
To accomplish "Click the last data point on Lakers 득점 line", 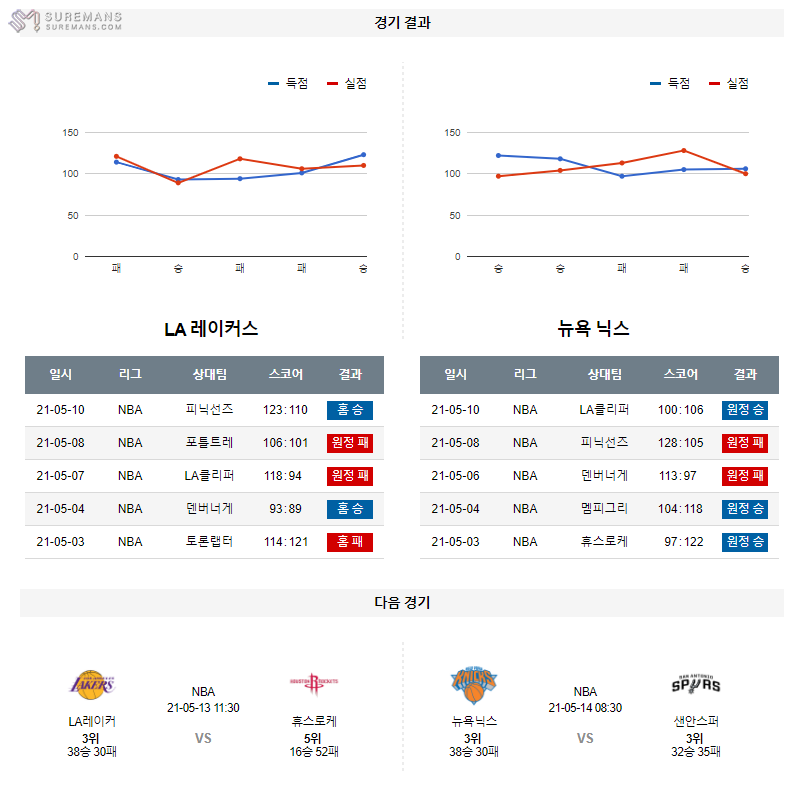I will [363, 155].
